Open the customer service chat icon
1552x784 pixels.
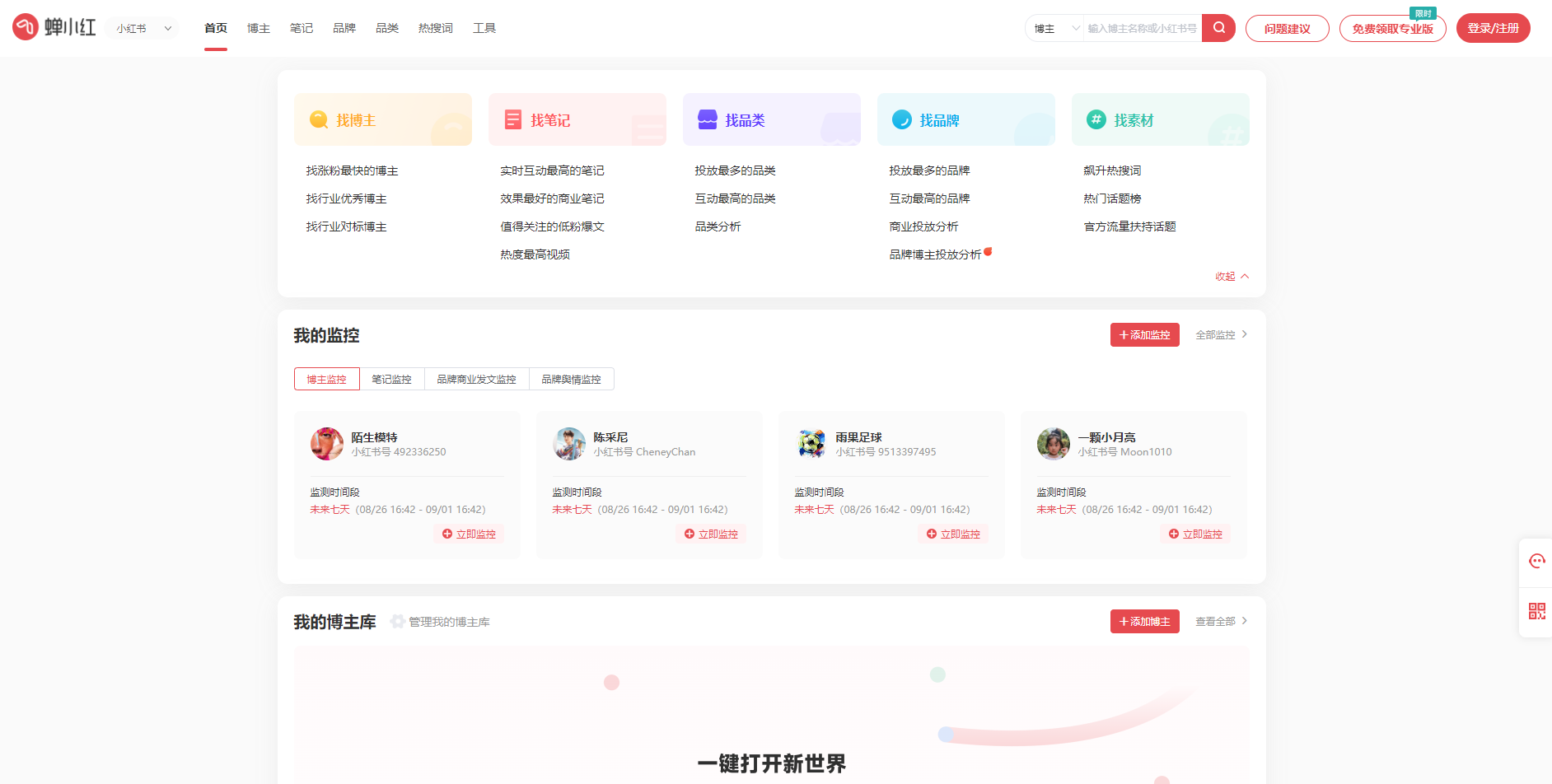point(1536,562)
